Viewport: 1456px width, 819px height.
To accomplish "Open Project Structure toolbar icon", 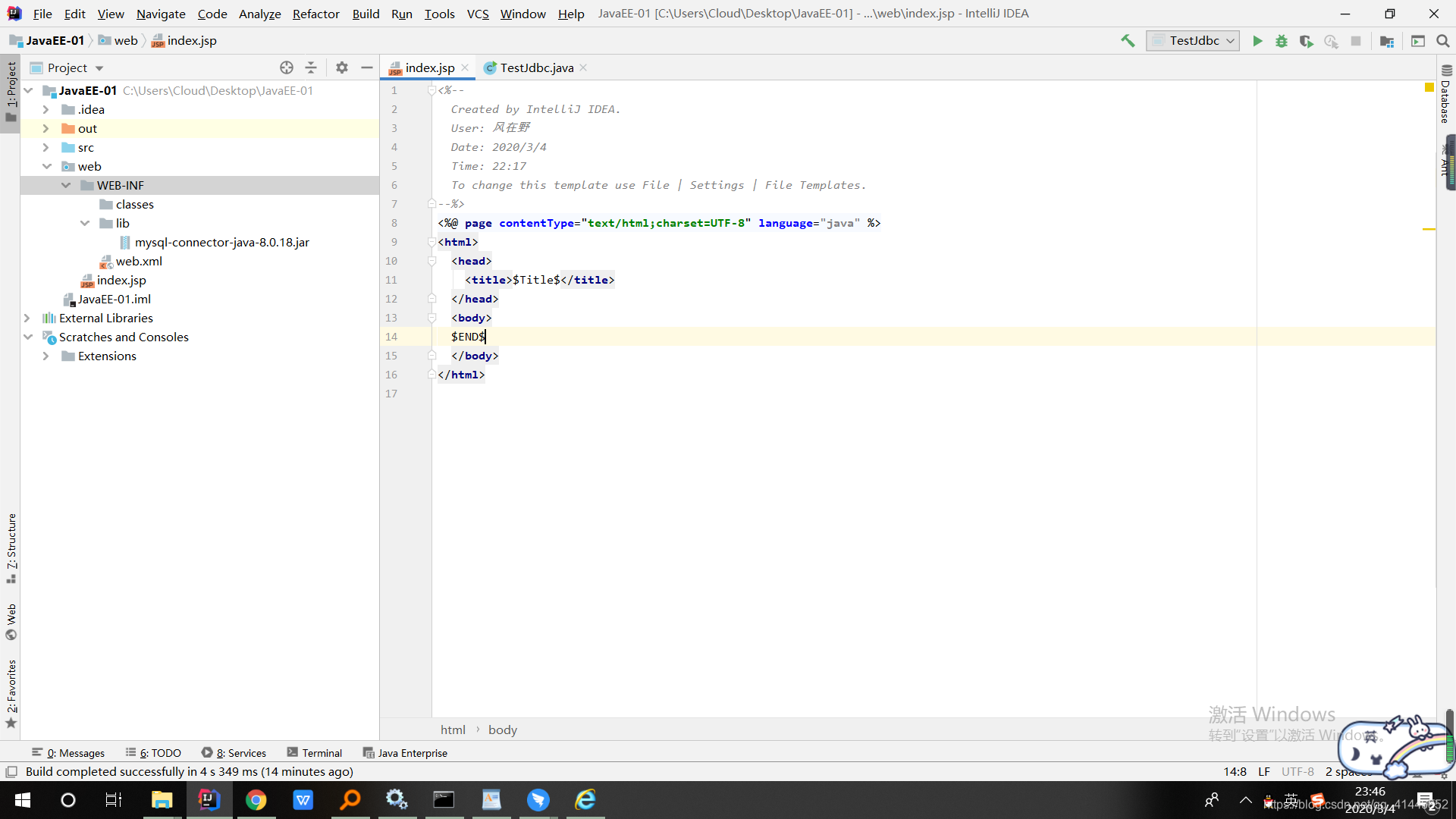I will pos(1387,41).
